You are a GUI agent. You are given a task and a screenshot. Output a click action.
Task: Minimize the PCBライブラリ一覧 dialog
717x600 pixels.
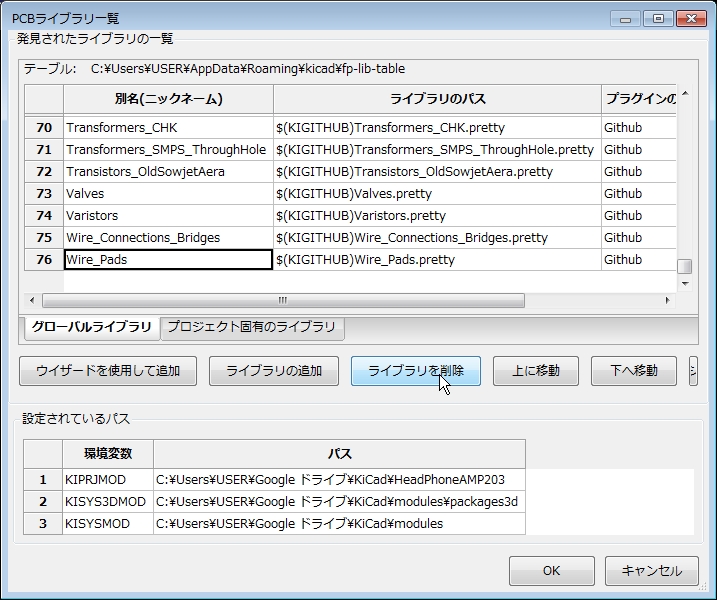[x=626, y=19]
